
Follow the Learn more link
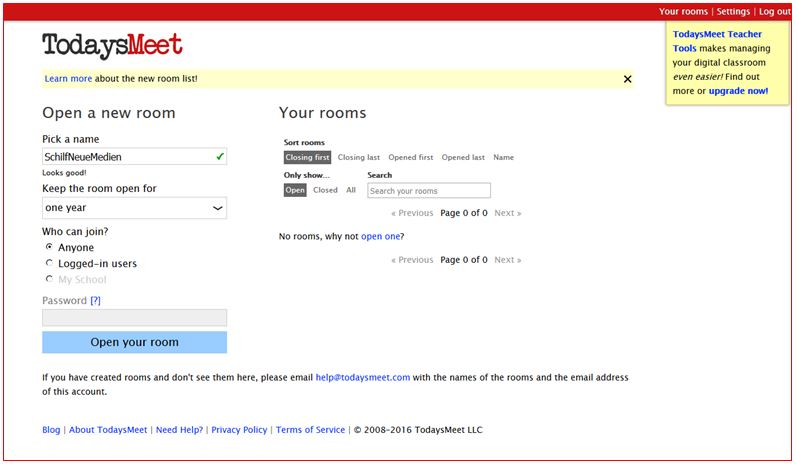pos(68,79)
